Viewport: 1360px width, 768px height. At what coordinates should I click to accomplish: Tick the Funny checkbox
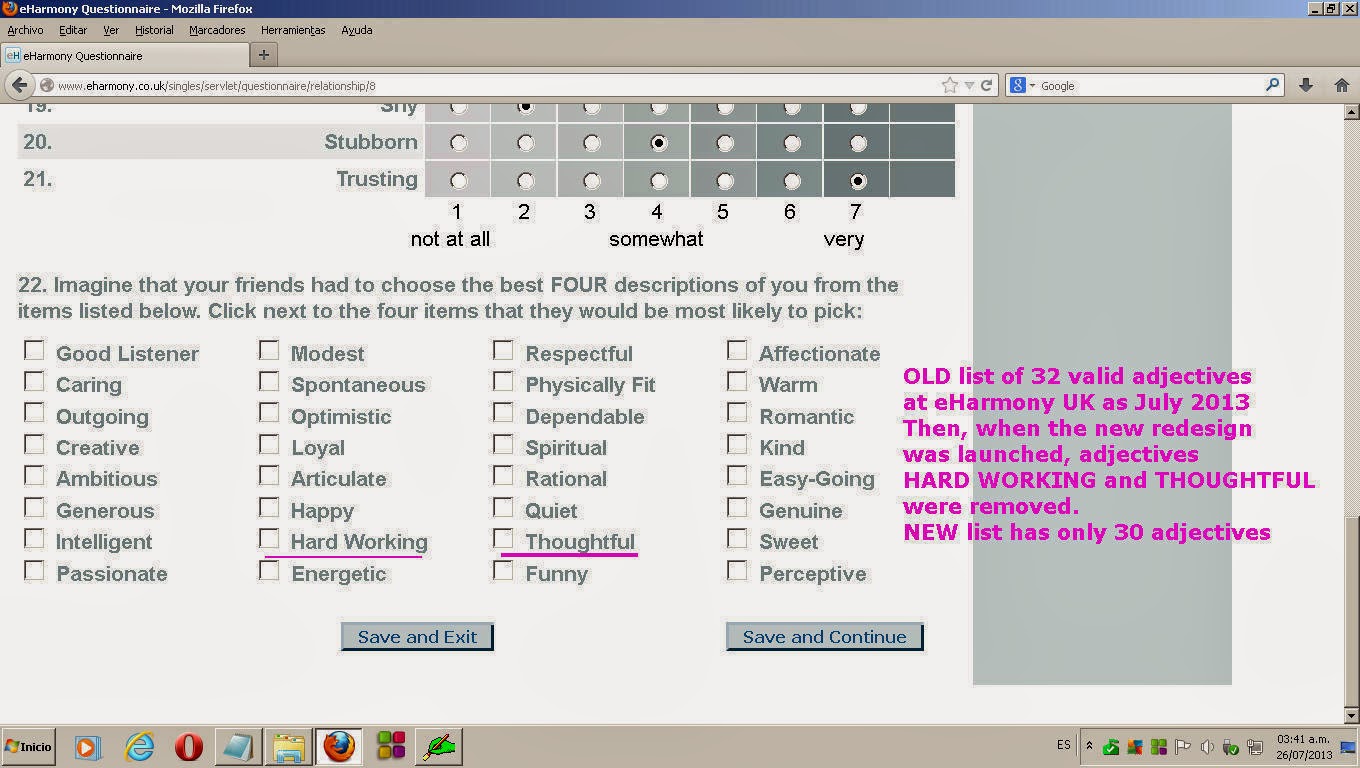[x=503, y=570]
